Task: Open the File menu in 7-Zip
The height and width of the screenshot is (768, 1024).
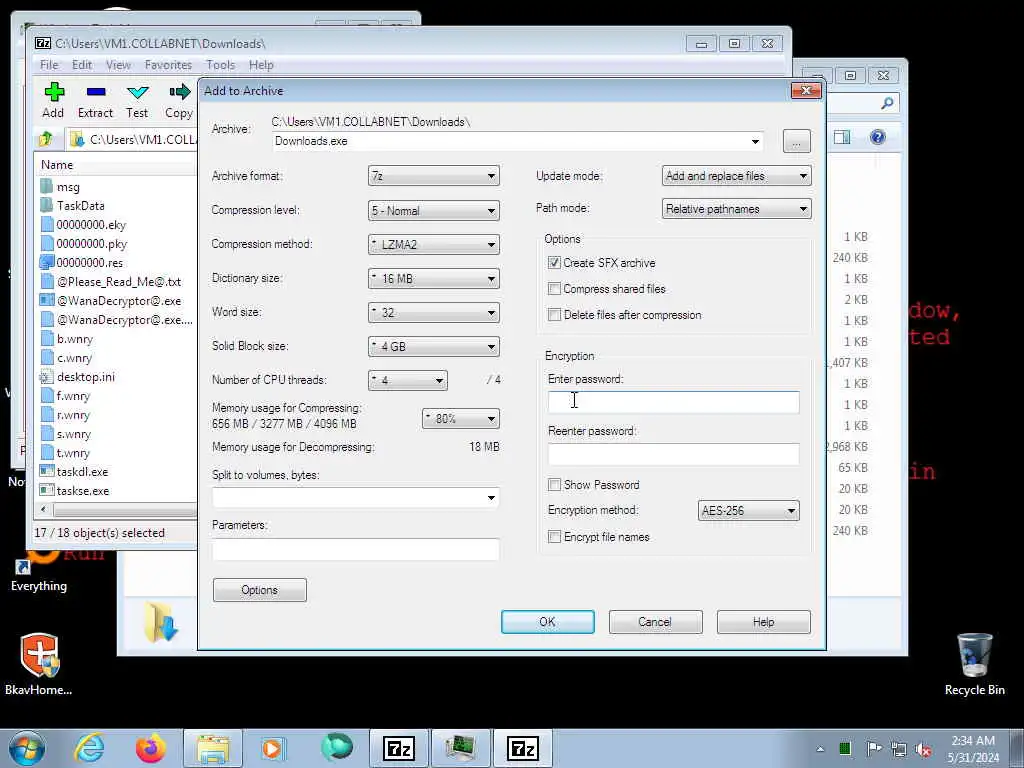Action: tap(49, 65)
